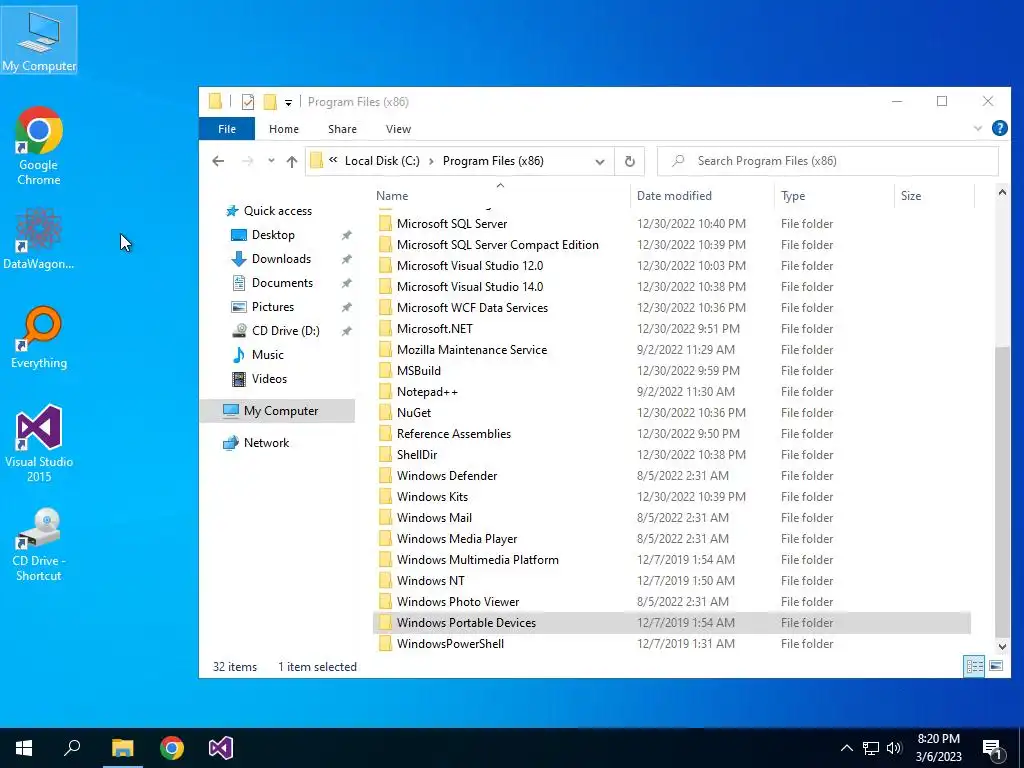The image size is (1024, 768).
Task: Open CD Drive - Shortcut on desktop
Action: (x=39, y=545)
